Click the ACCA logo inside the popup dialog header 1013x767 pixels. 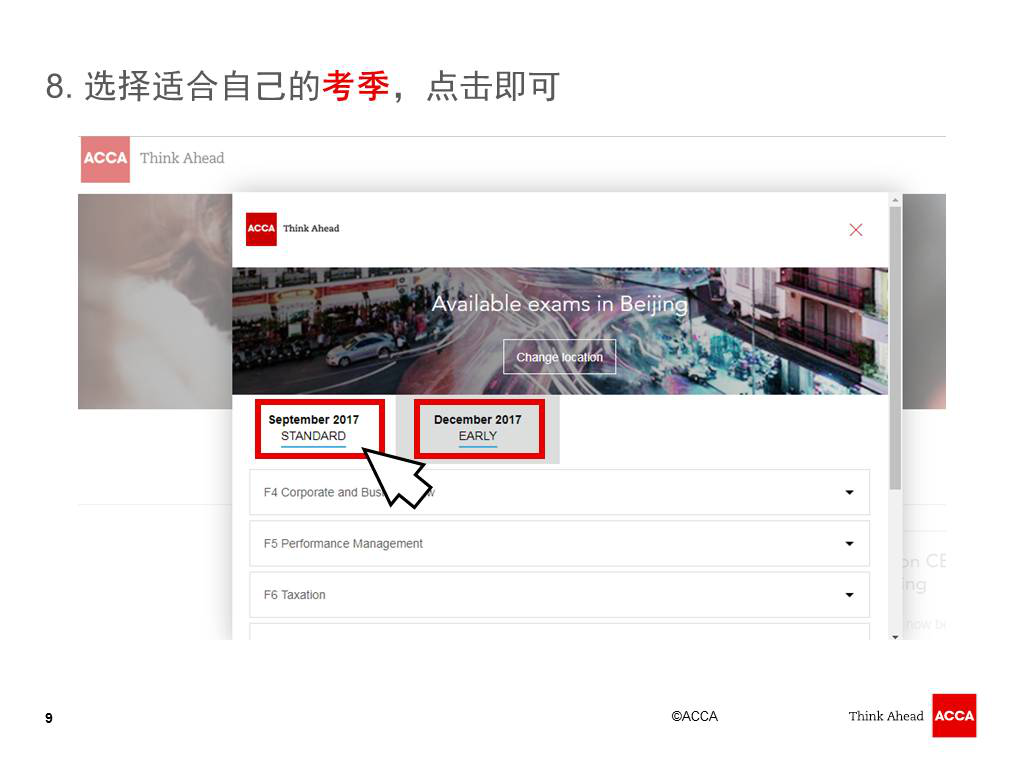pos(260,229)
